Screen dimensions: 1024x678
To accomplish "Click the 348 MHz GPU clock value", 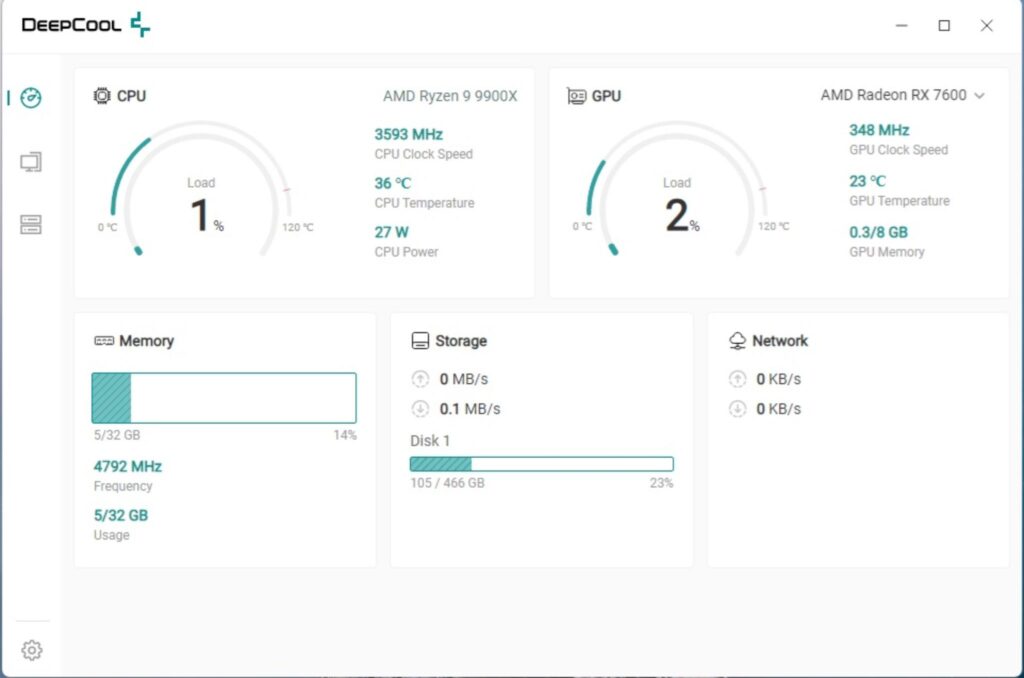I will click(879, 131).
